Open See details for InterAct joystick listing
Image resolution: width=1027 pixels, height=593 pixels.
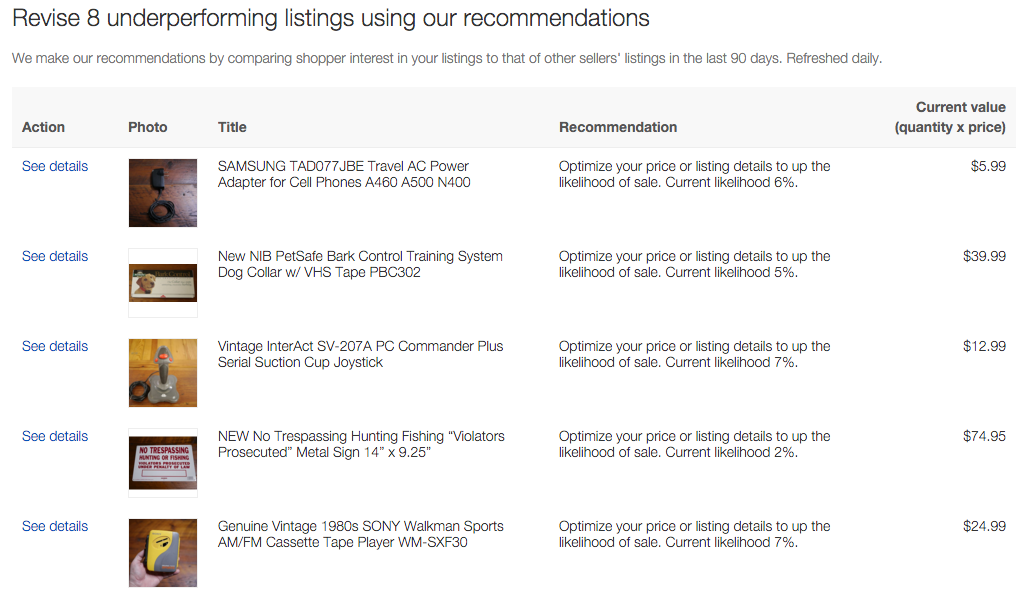[x=55, y=346]
